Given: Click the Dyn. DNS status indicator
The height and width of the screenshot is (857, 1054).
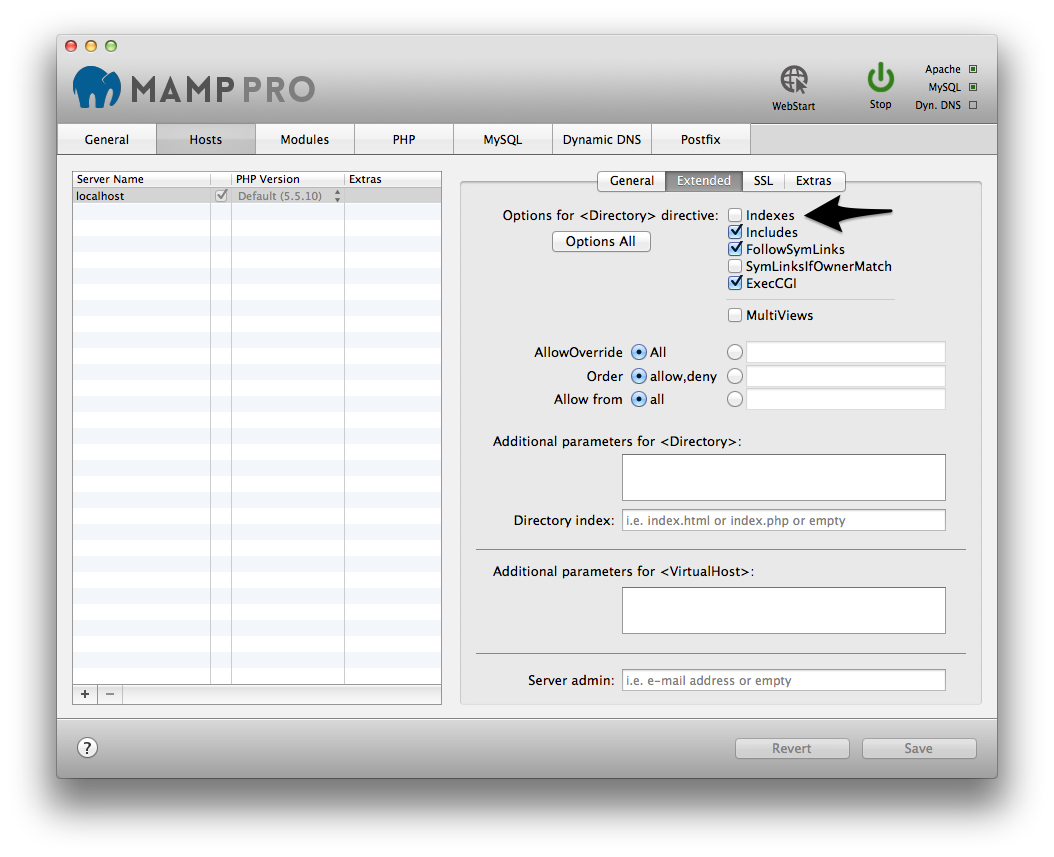Looking at the screenshot, I should click(x=972, y=105).
